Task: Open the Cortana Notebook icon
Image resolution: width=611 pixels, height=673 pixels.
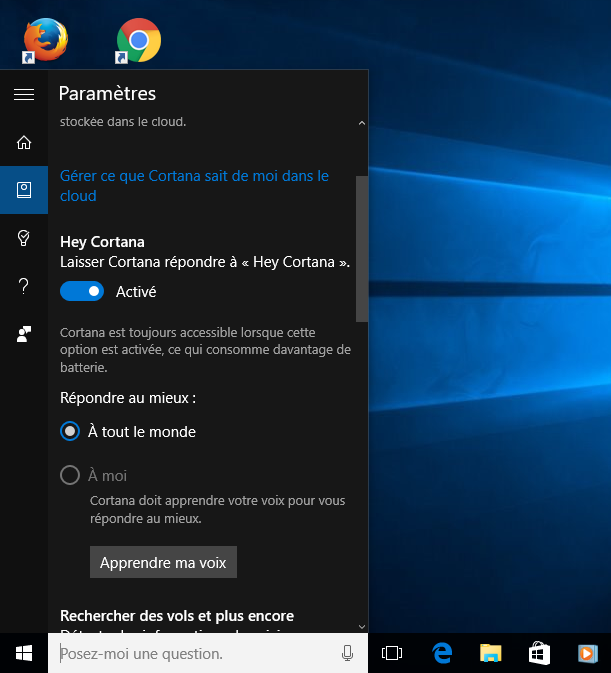Action: click(24, 190)
